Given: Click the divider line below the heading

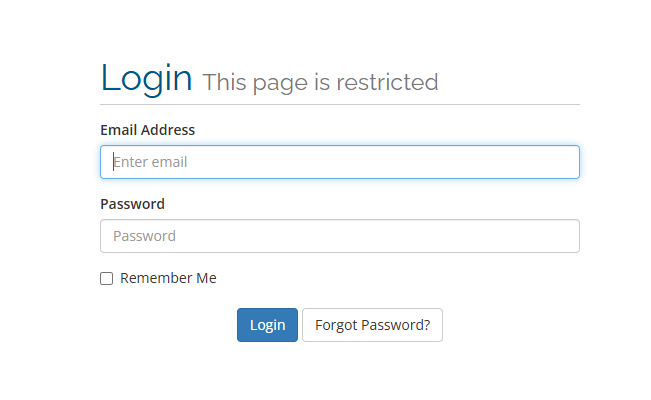Looking at the screenshot, I should click(x=340, y=104).
